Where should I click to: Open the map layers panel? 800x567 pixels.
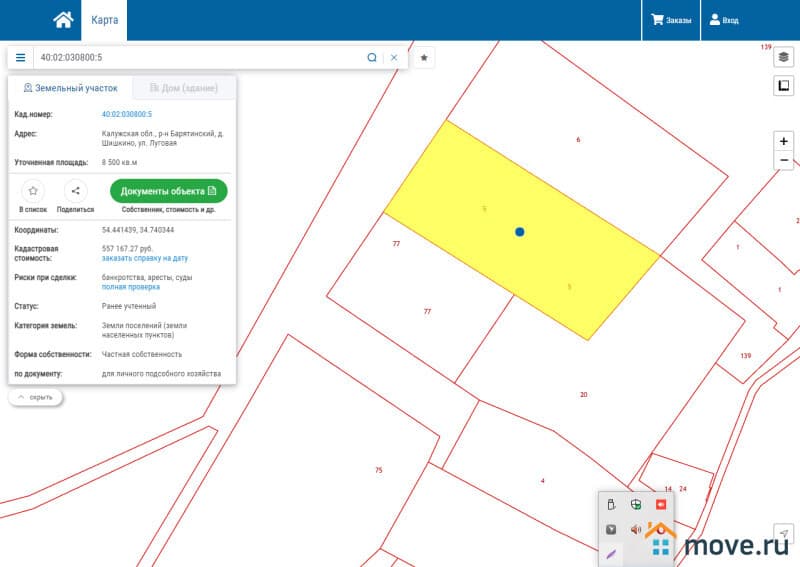coord(784,57)
